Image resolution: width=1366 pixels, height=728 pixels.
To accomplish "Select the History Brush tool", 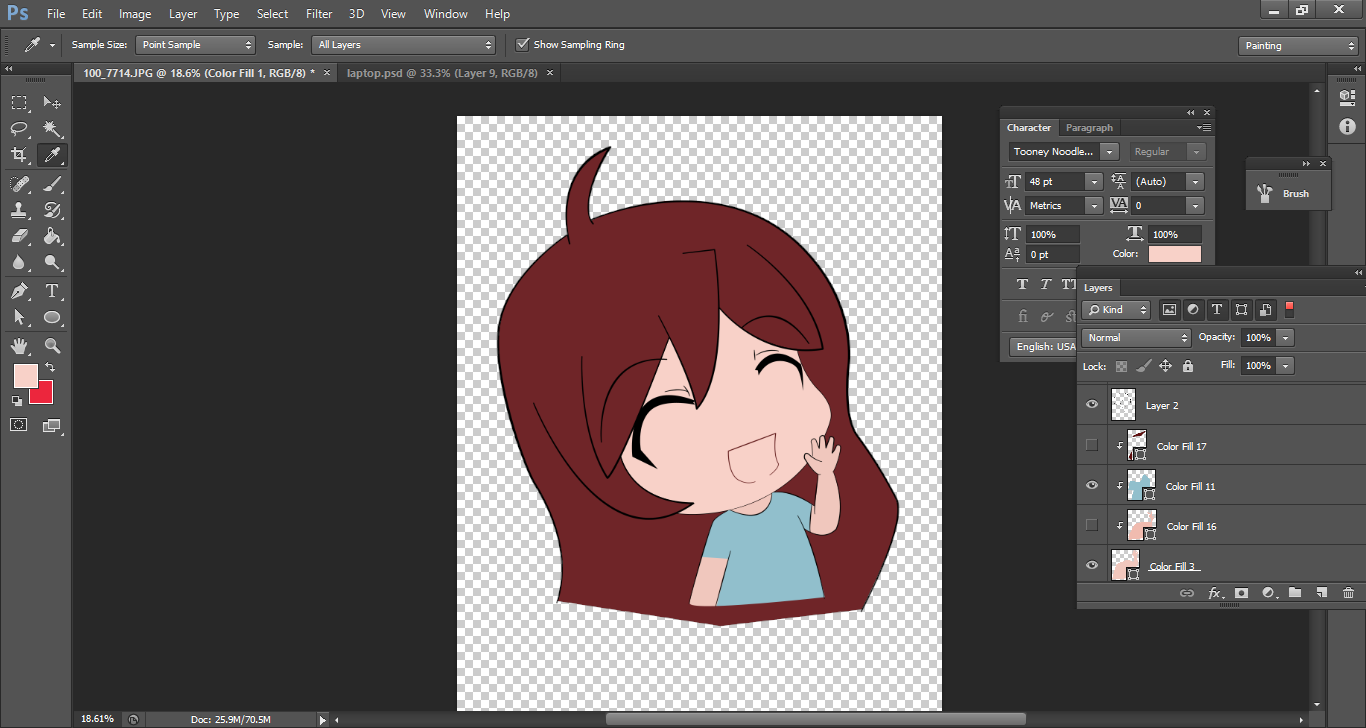I will tap(52, 210).
